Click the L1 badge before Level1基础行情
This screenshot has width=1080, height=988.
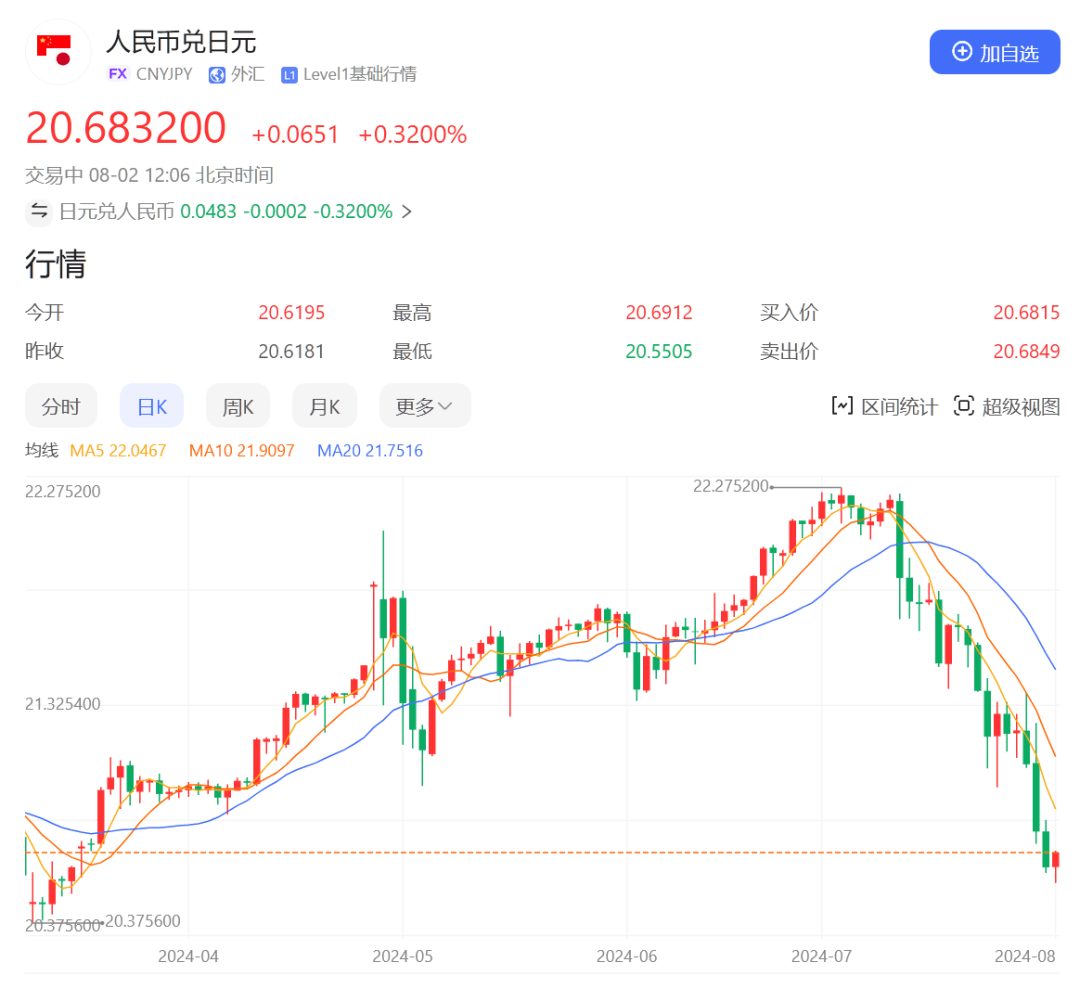(290, 74)
